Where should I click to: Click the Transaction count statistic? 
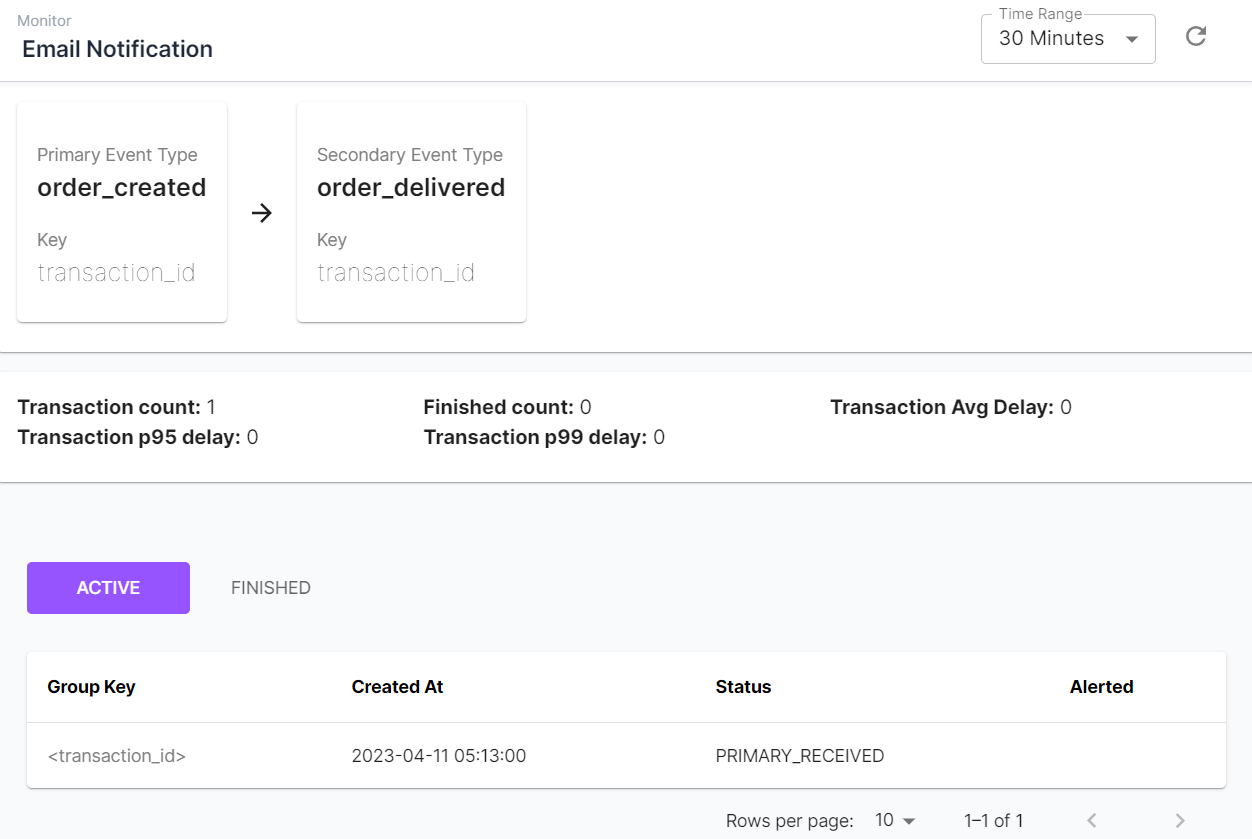tap(116, 407)
